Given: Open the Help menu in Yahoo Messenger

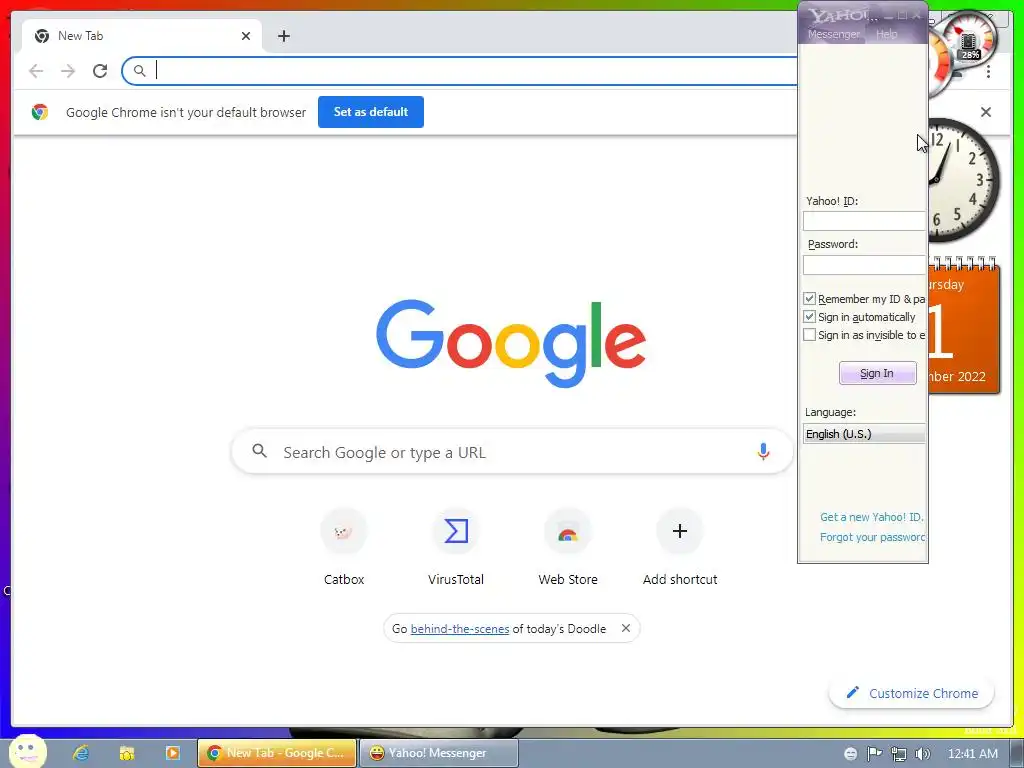Looking at the screenshot, I should (x=886, y=34).
